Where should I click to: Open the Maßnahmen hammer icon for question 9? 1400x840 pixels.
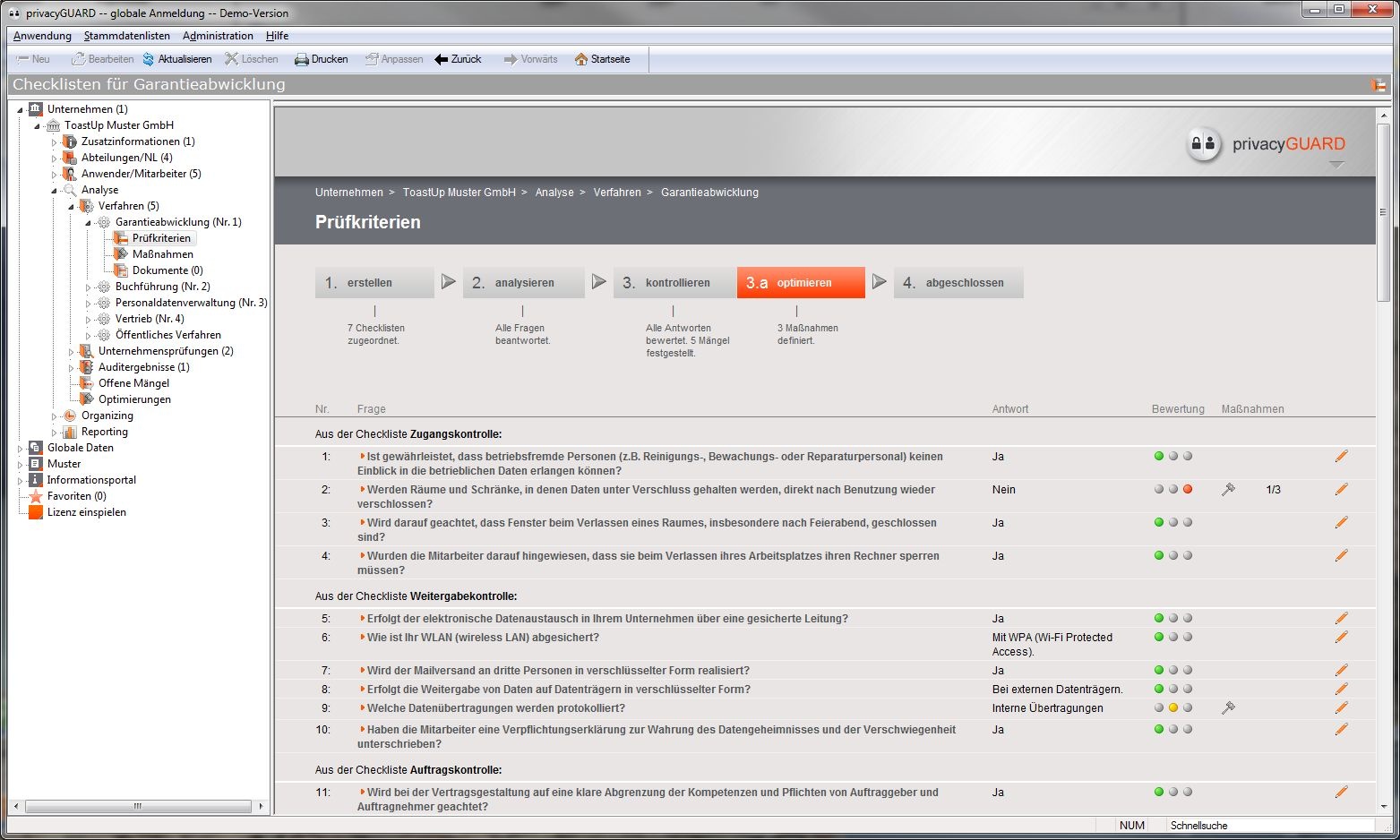click(x=1228, y=708)
